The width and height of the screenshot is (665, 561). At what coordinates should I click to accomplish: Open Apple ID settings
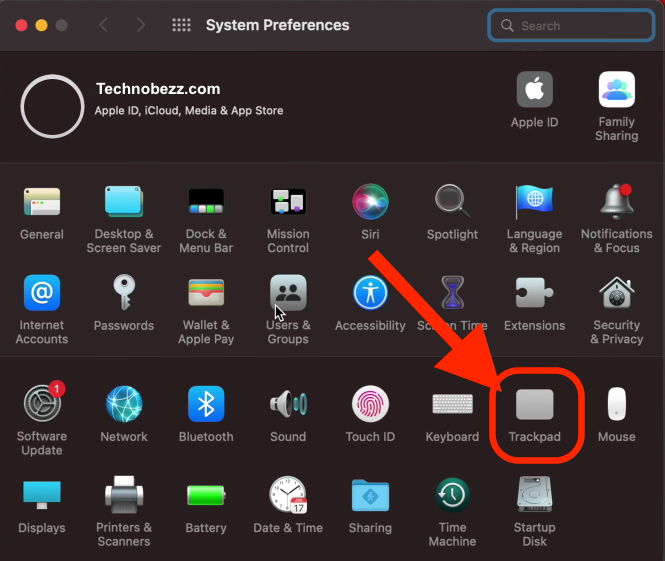click(534, 89)
